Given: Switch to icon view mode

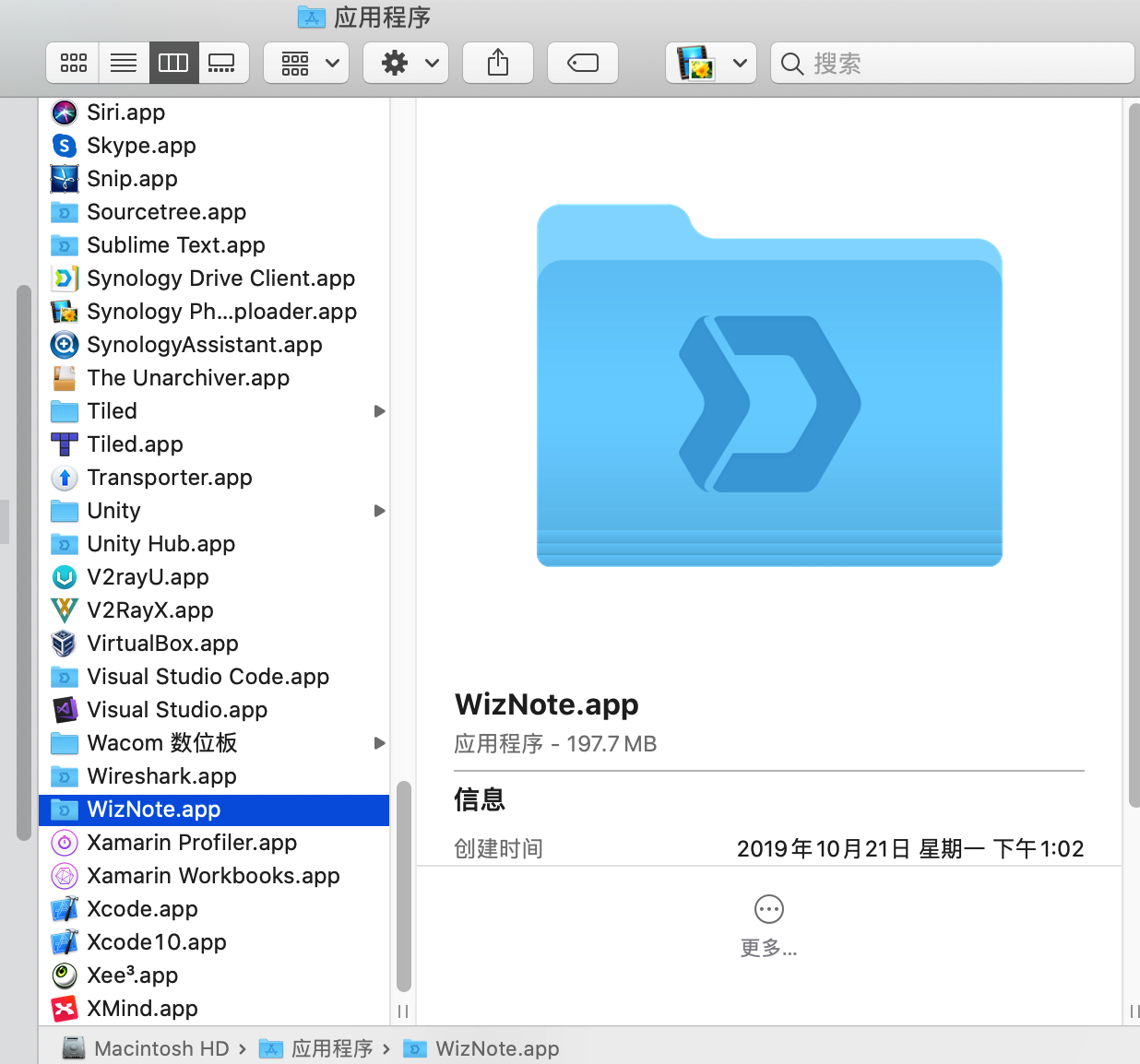Looking at the screenshot, I should pyautogui.click(x=72, y=63).
